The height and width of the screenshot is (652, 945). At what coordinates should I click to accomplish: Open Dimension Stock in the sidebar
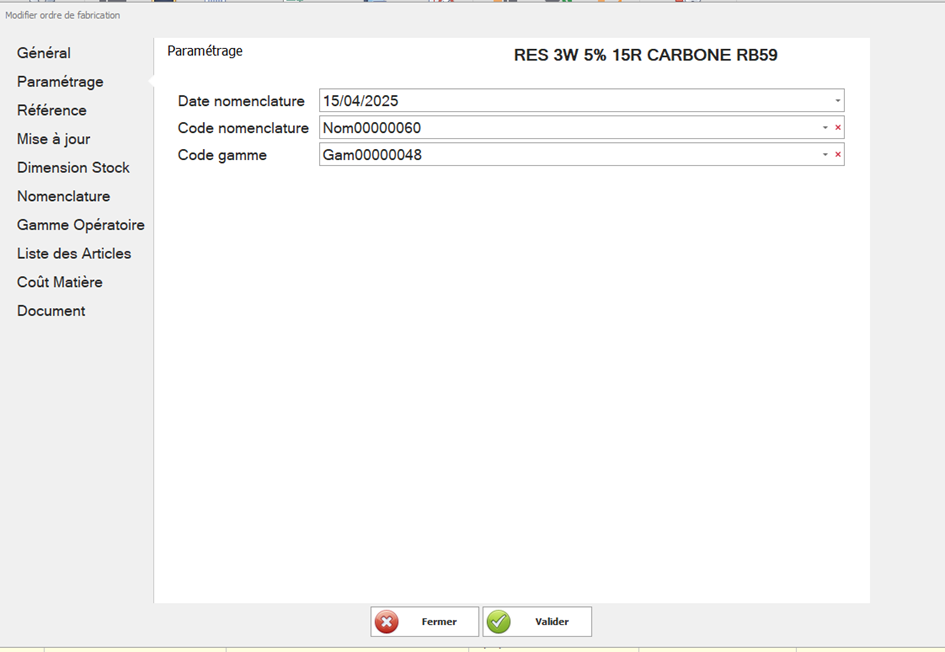(x=73, y=168)
